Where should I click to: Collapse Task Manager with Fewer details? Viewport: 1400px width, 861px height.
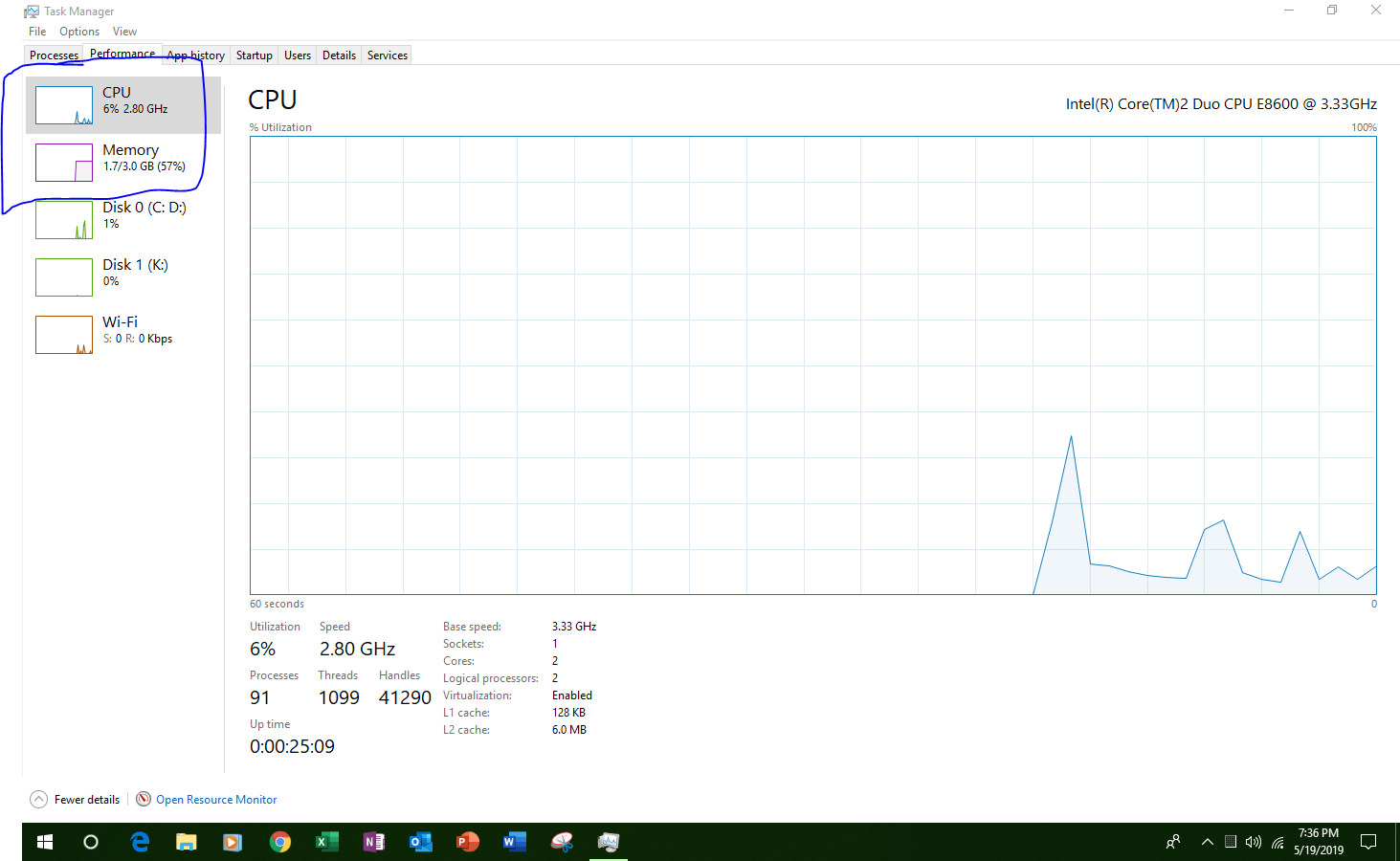coord(76,800)
